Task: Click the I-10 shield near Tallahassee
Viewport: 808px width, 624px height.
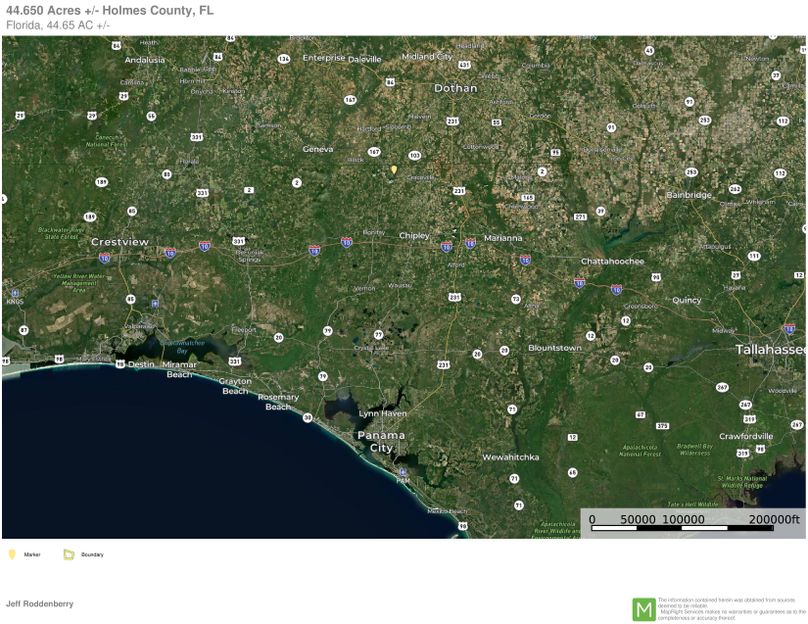Action: pyautogui.click(x=615, y=289)
